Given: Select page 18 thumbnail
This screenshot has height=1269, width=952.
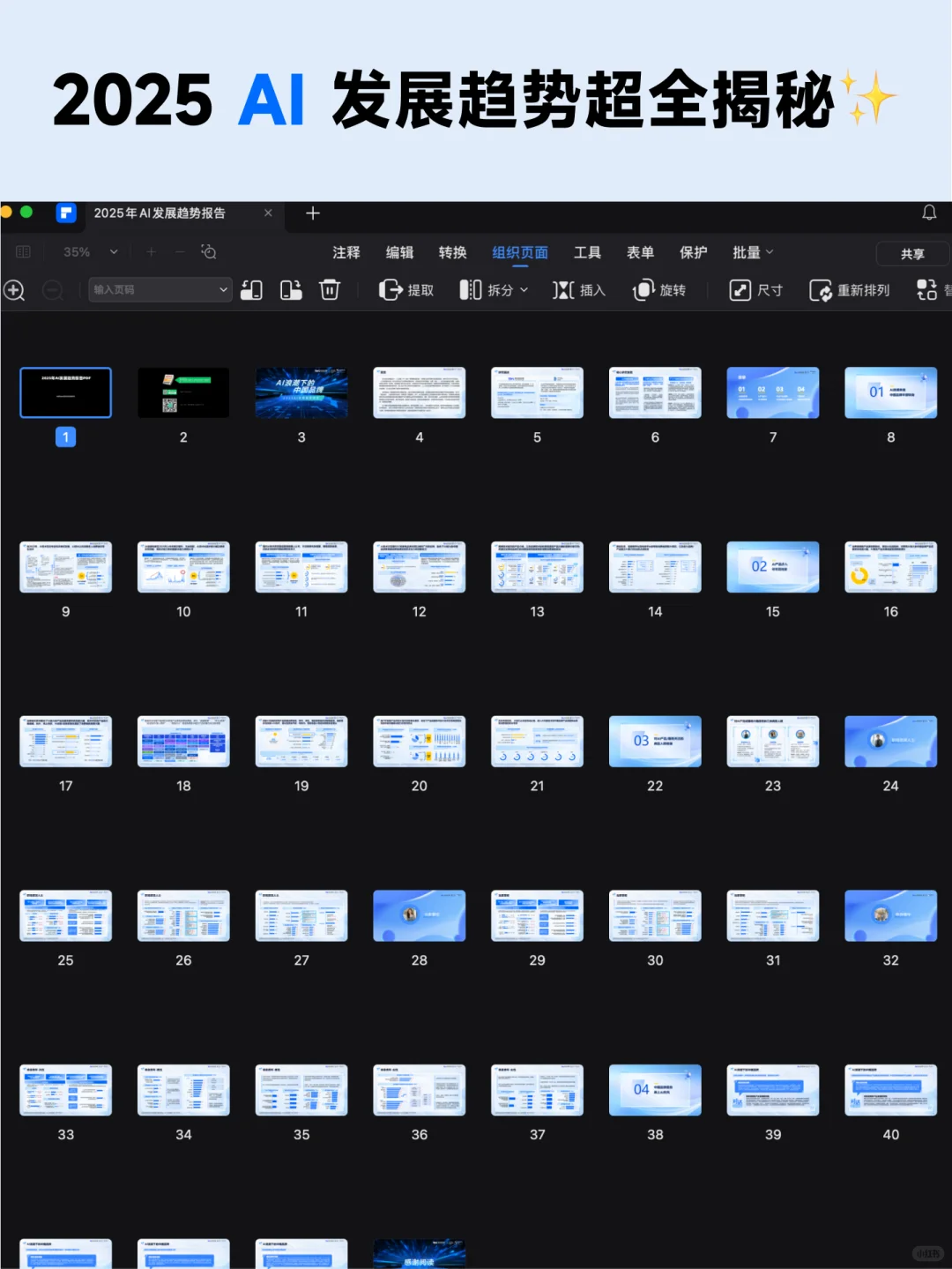Looking at the screenshot, I should point(183,742).
